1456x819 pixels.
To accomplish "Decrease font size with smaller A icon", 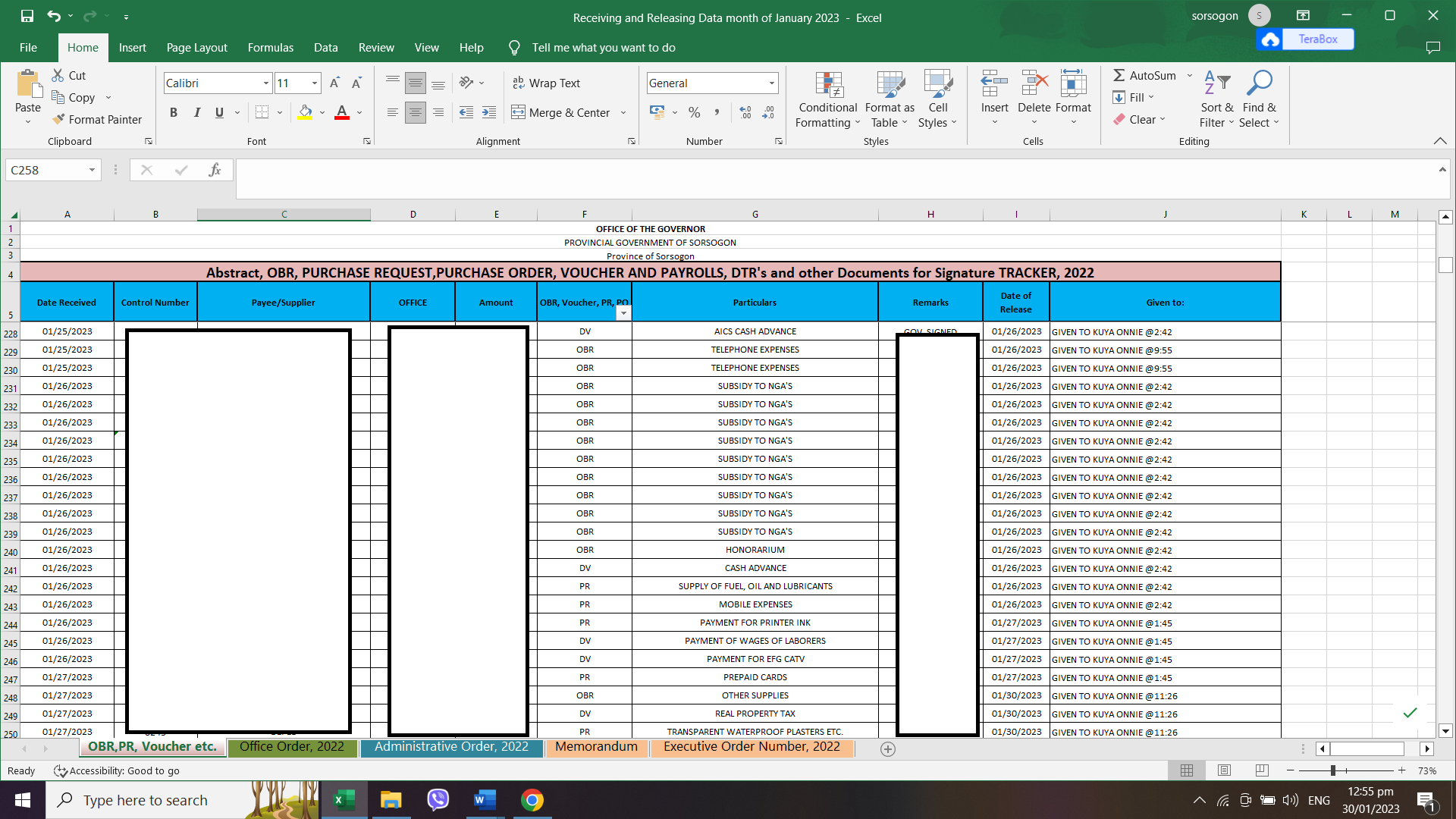I will point(356,83).
